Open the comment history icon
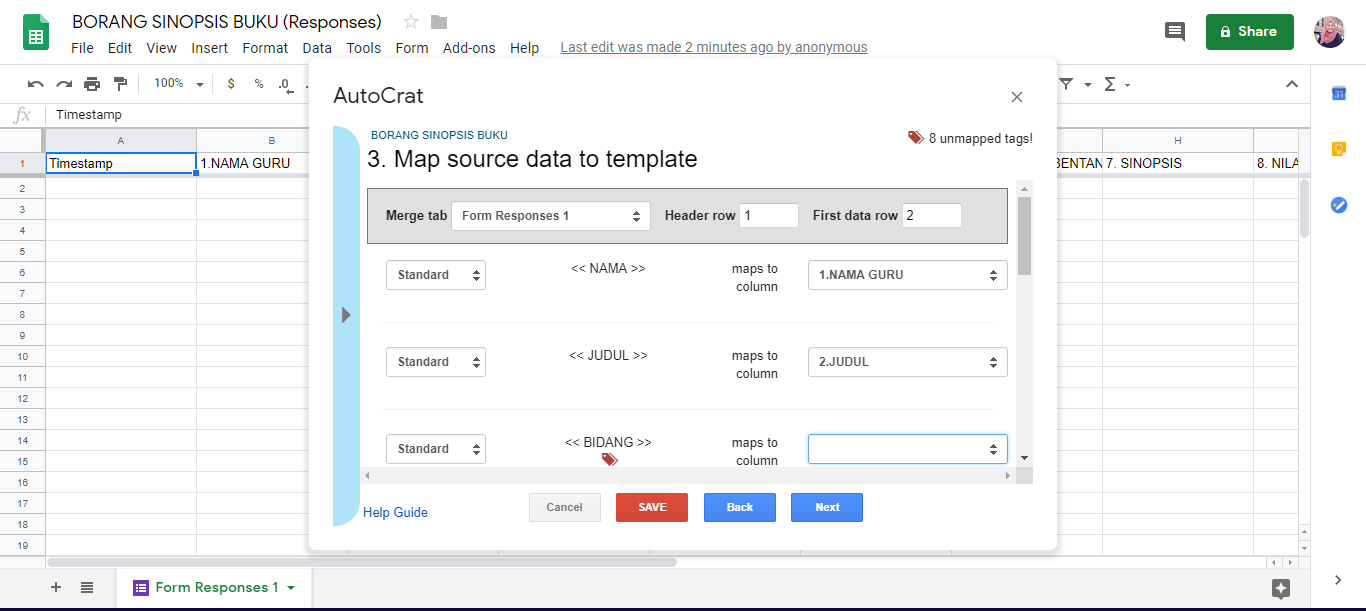This screenshot has height=611, width=1366. [1175, 32]
